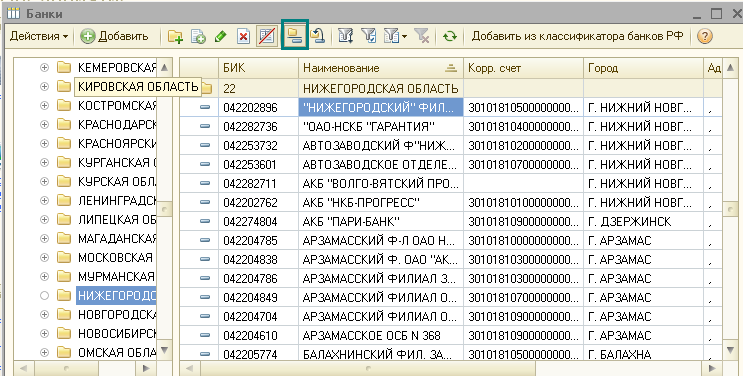Select the КИРОВСКАЯ ОБЛАСТЬ folder

pos(138,87)
